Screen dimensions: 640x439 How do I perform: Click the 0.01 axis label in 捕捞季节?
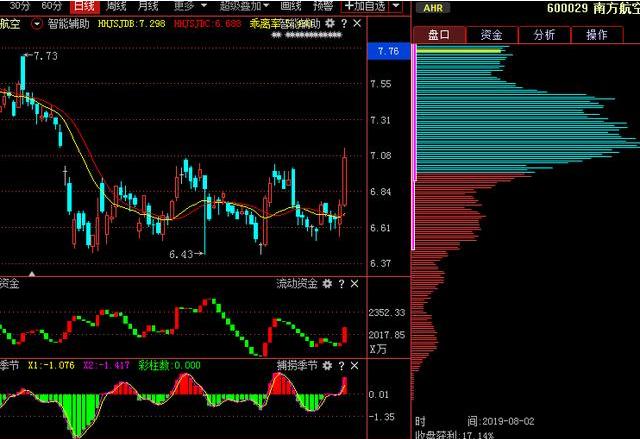pos(378,395)
